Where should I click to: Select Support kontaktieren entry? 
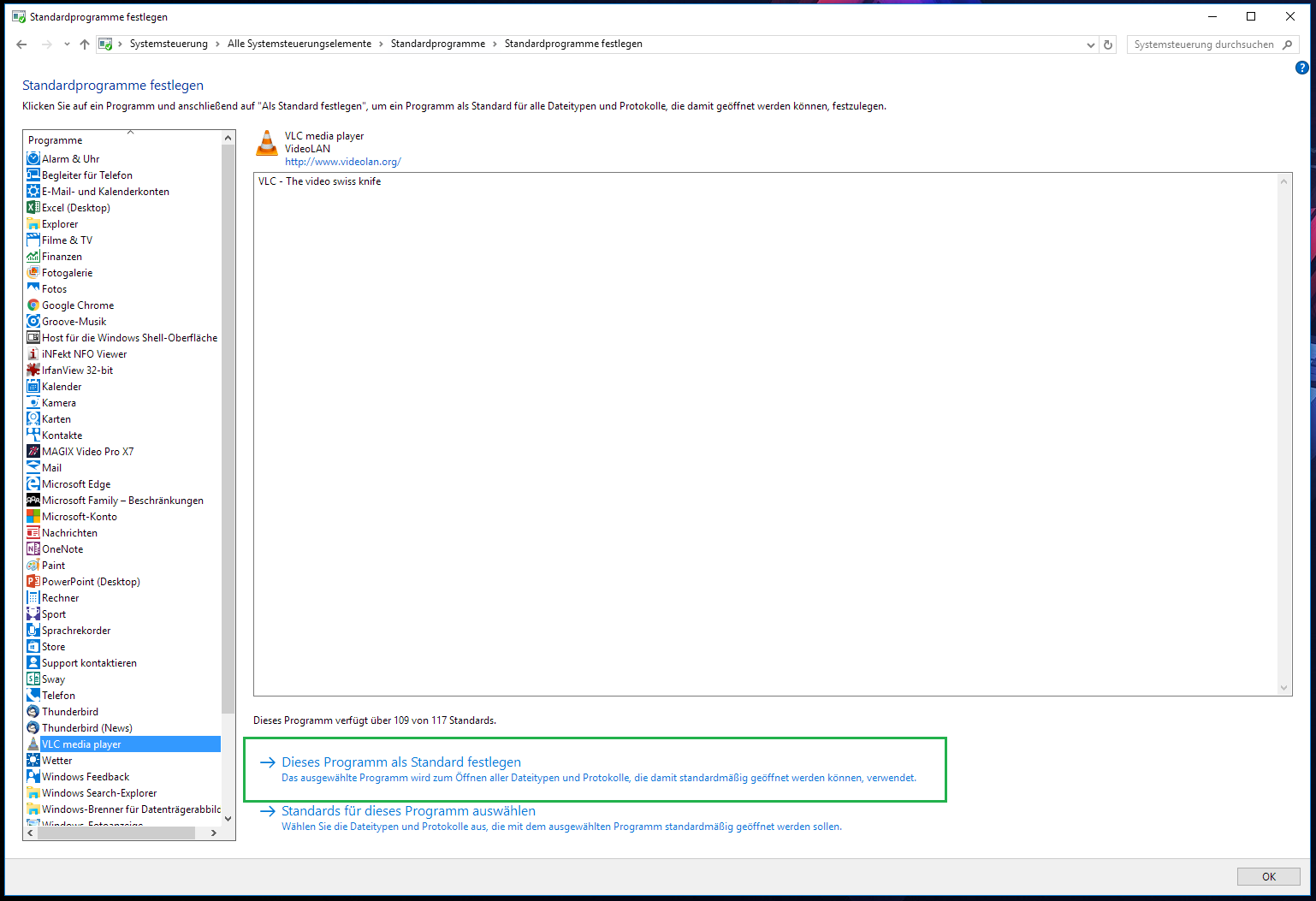coord(90,662)
